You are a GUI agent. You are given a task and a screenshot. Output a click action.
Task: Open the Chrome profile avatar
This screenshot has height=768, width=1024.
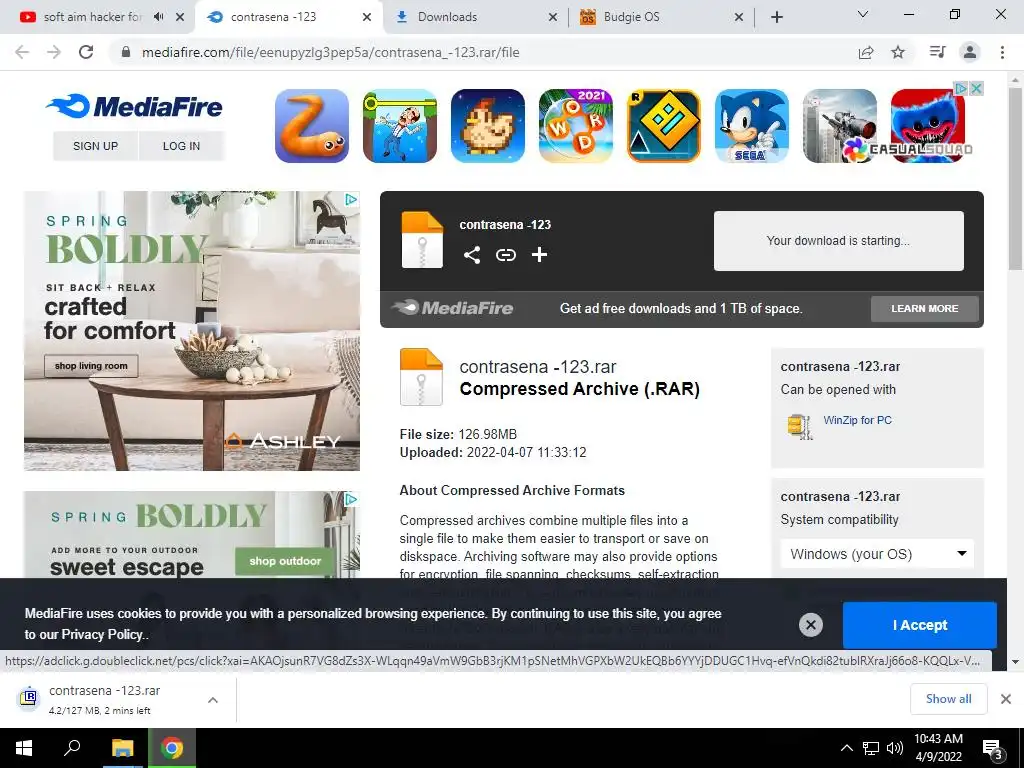[970, 52]
